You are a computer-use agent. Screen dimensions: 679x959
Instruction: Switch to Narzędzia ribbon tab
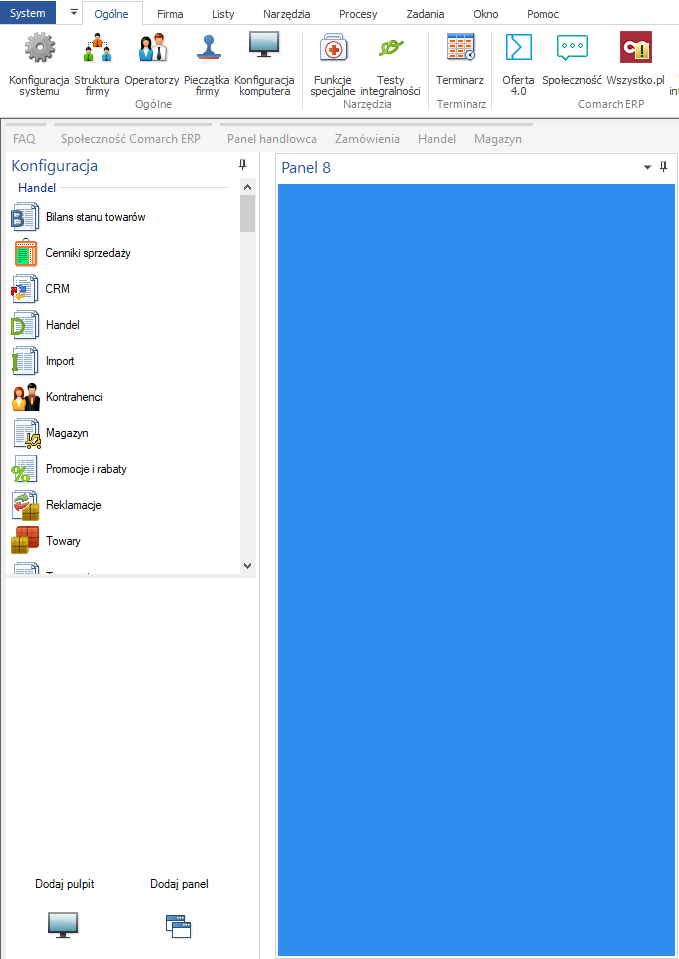286,13
